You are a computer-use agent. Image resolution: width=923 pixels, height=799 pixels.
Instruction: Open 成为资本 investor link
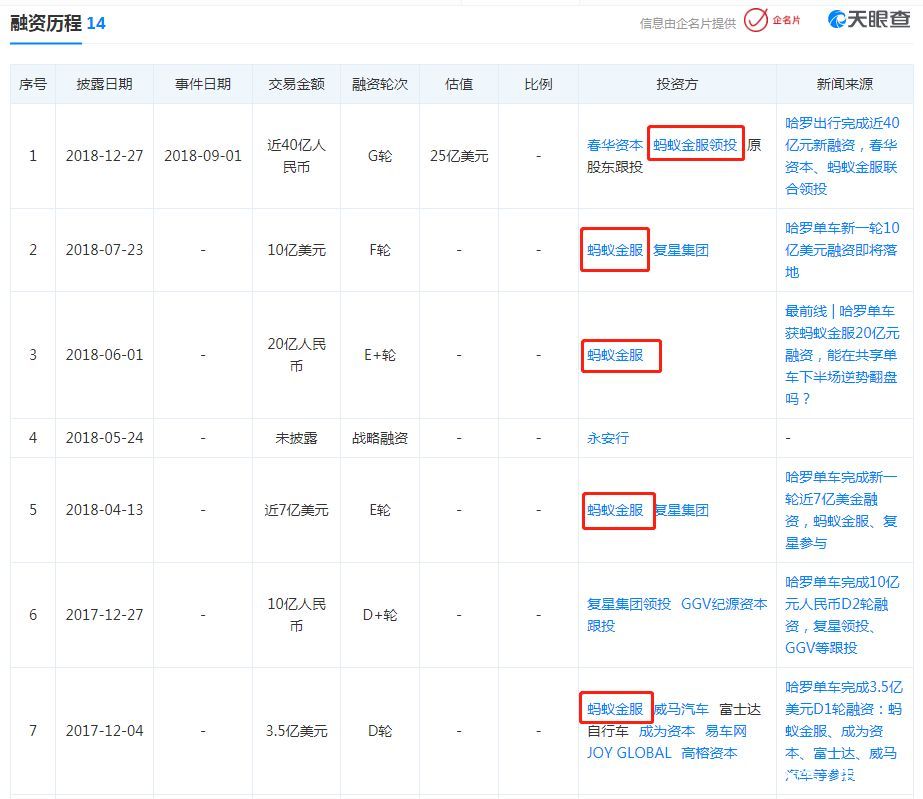(666, 731)
